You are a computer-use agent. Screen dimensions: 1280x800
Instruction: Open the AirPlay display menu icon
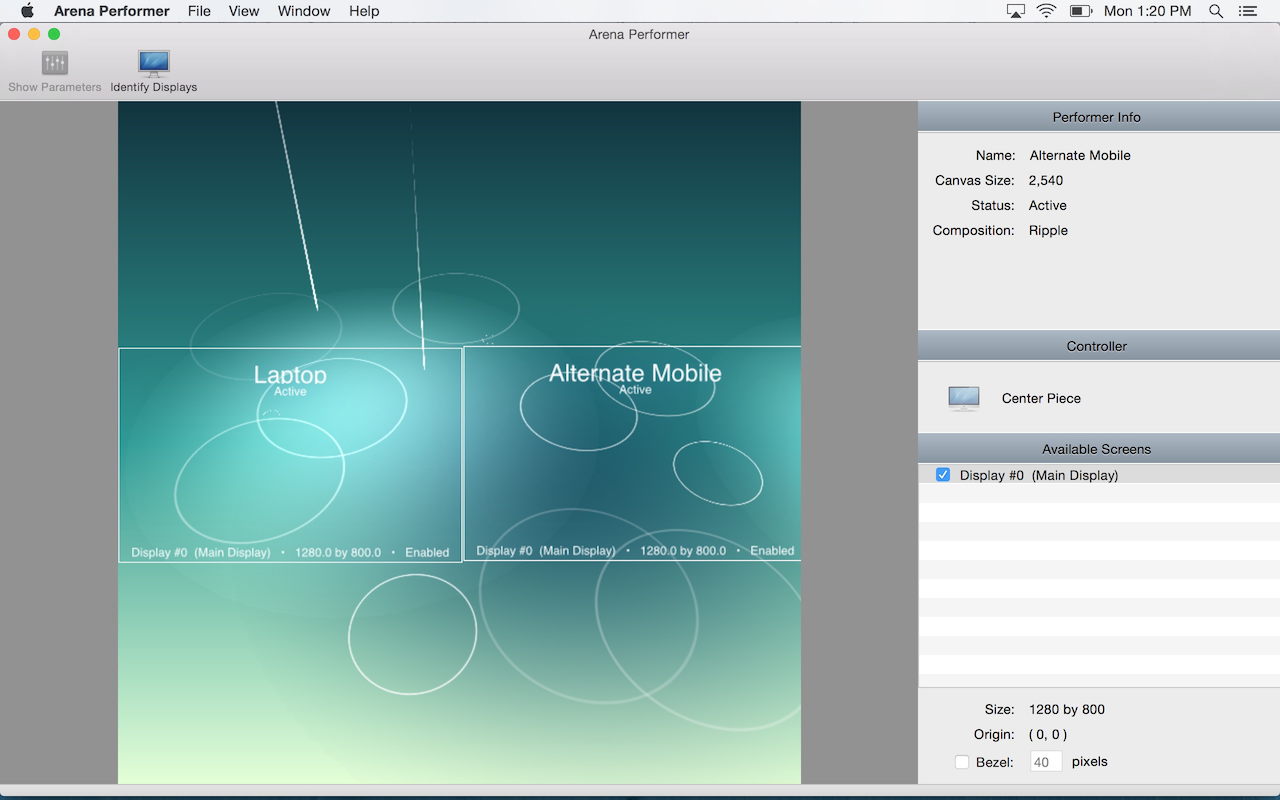tap(1016, 11)
